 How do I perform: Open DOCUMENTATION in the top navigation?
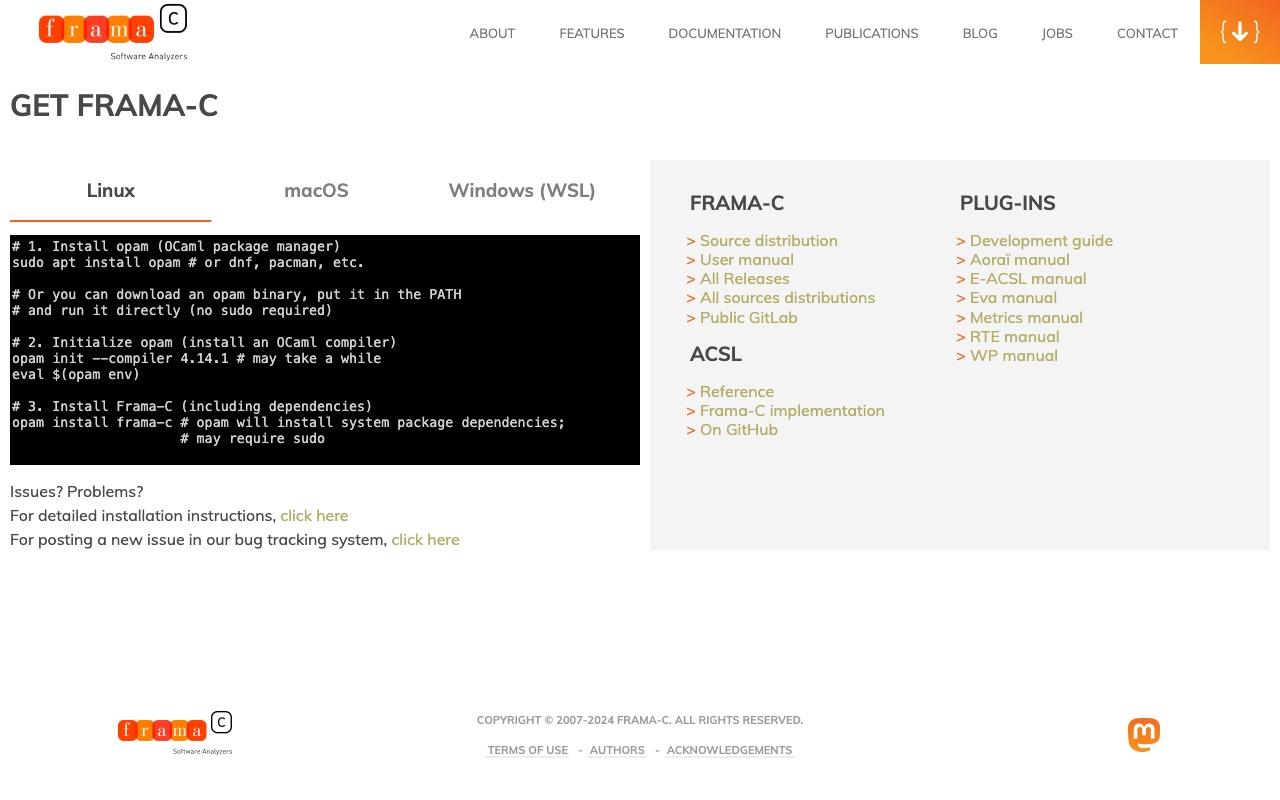[x=725, y=33]
